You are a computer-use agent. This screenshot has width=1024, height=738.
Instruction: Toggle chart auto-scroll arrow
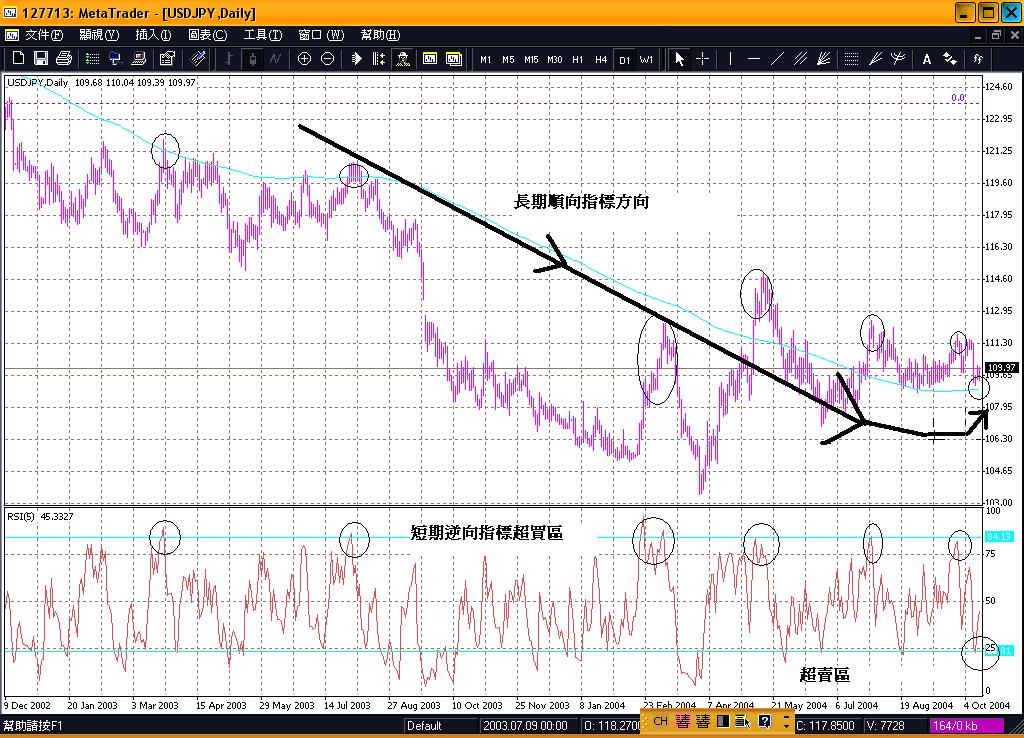[x=357, y=59]
